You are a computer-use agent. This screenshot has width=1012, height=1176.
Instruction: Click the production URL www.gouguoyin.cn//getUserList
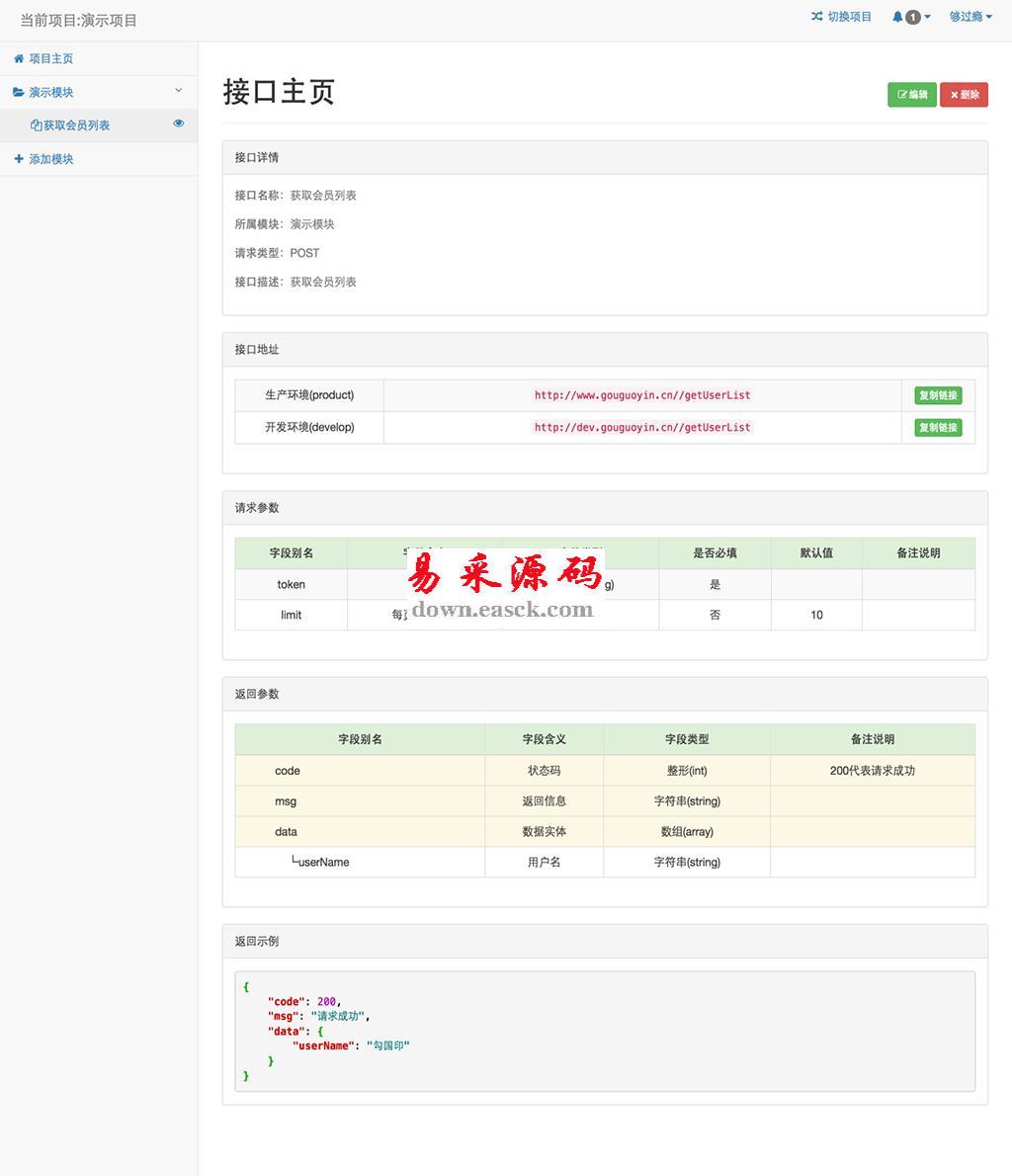642,395
